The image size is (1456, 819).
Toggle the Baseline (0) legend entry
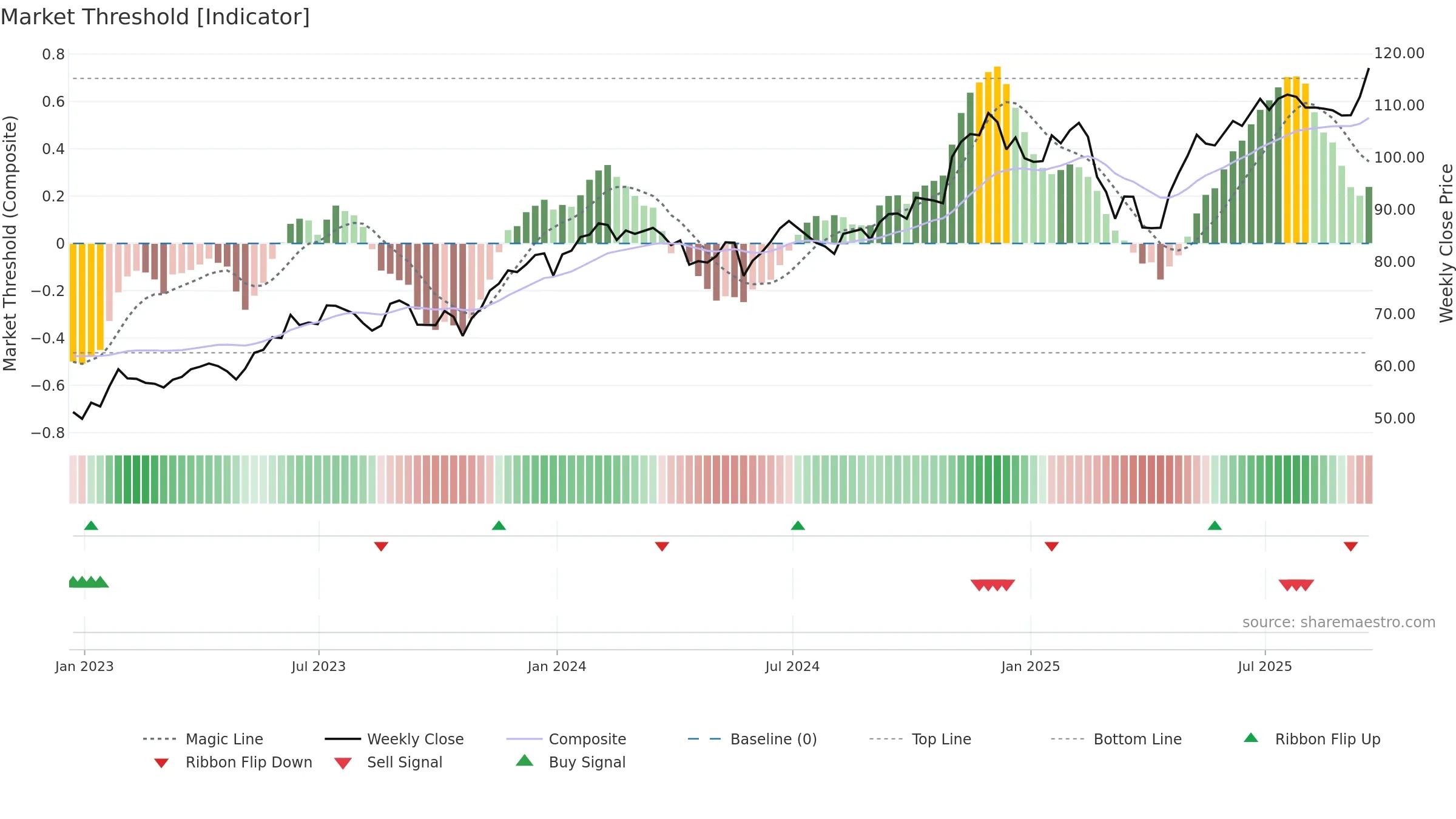tap(752, 739)
